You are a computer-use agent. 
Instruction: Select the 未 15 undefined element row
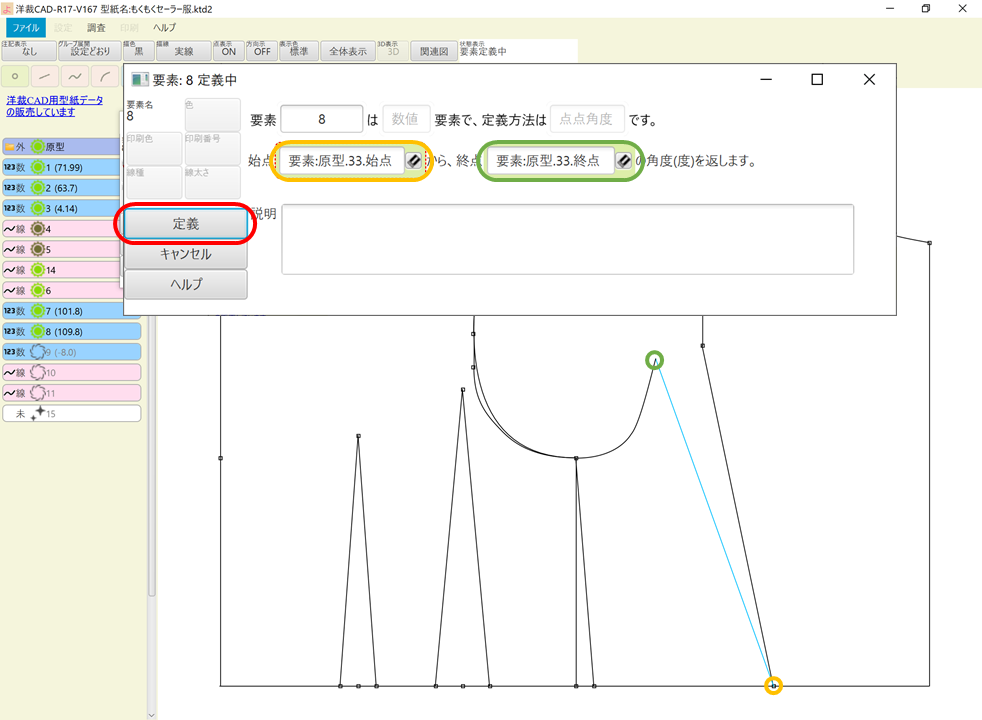point(71,413)
